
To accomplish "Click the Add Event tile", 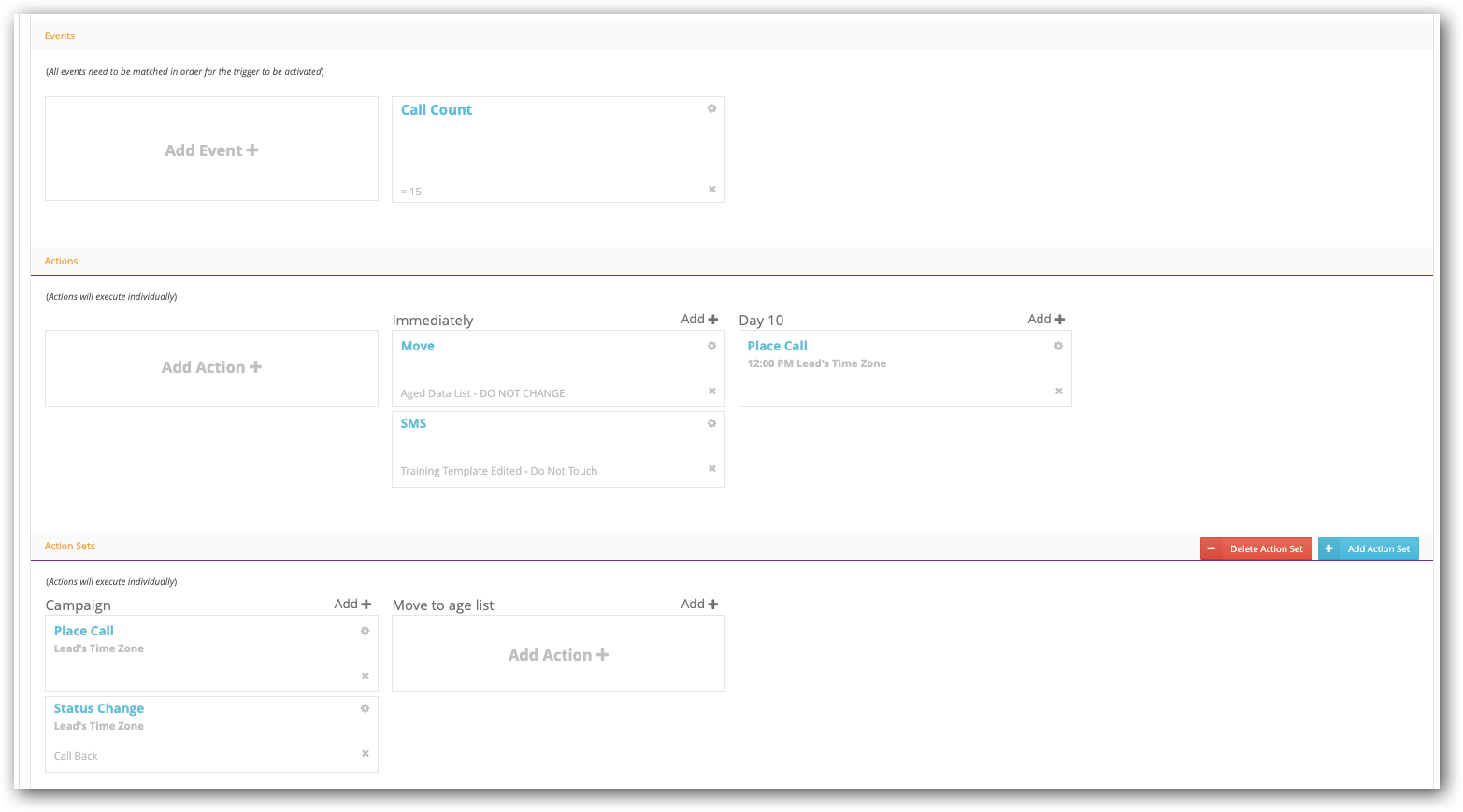I will pyautogui.click(x=211, y=150).
